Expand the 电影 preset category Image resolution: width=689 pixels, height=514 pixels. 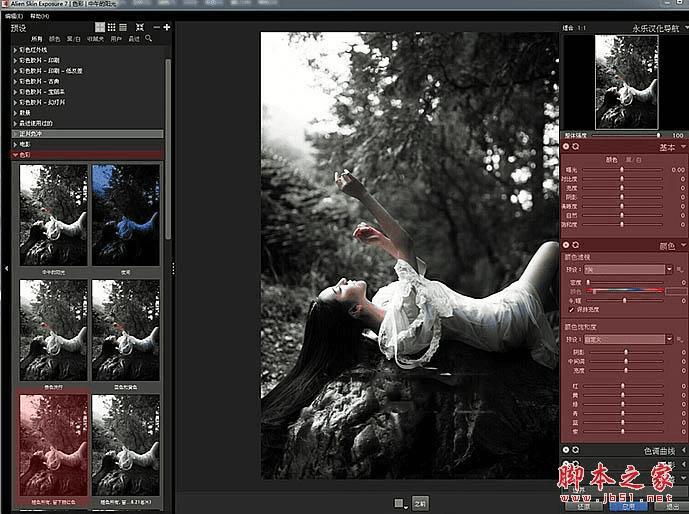(x=25, y=144)
